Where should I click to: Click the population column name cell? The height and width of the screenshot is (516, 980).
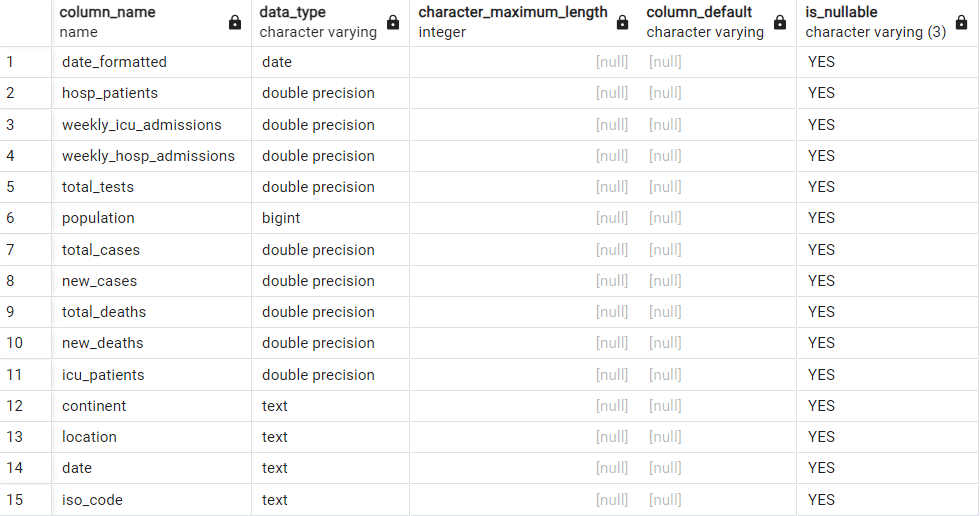[x=98, y=218]
